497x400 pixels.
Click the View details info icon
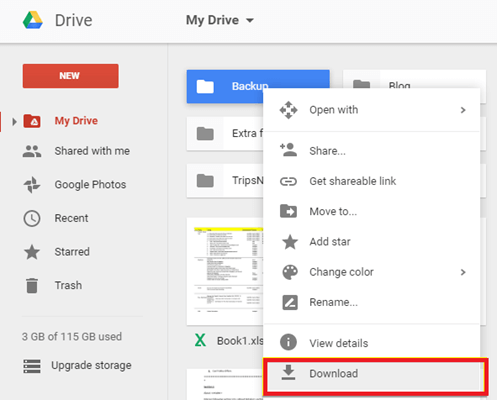(x=288, y=342)
